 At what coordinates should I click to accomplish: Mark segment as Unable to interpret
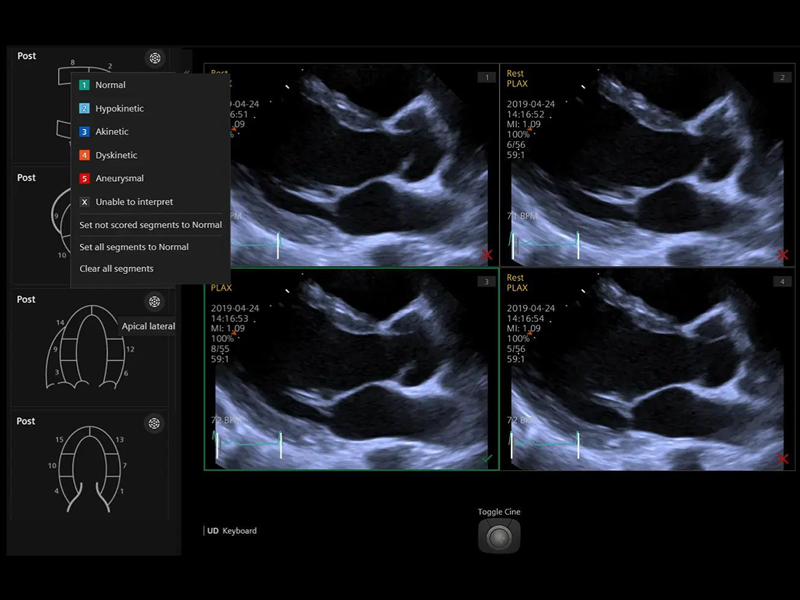133,202
